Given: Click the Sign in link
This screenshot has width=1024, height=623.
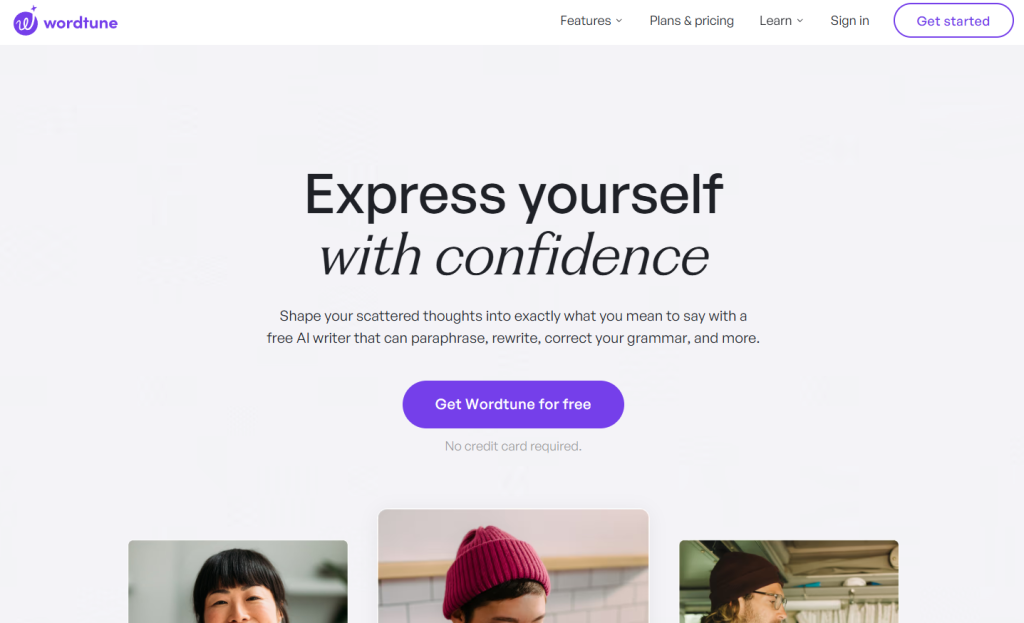Looking at the screenshot, I should pos(850,21).
